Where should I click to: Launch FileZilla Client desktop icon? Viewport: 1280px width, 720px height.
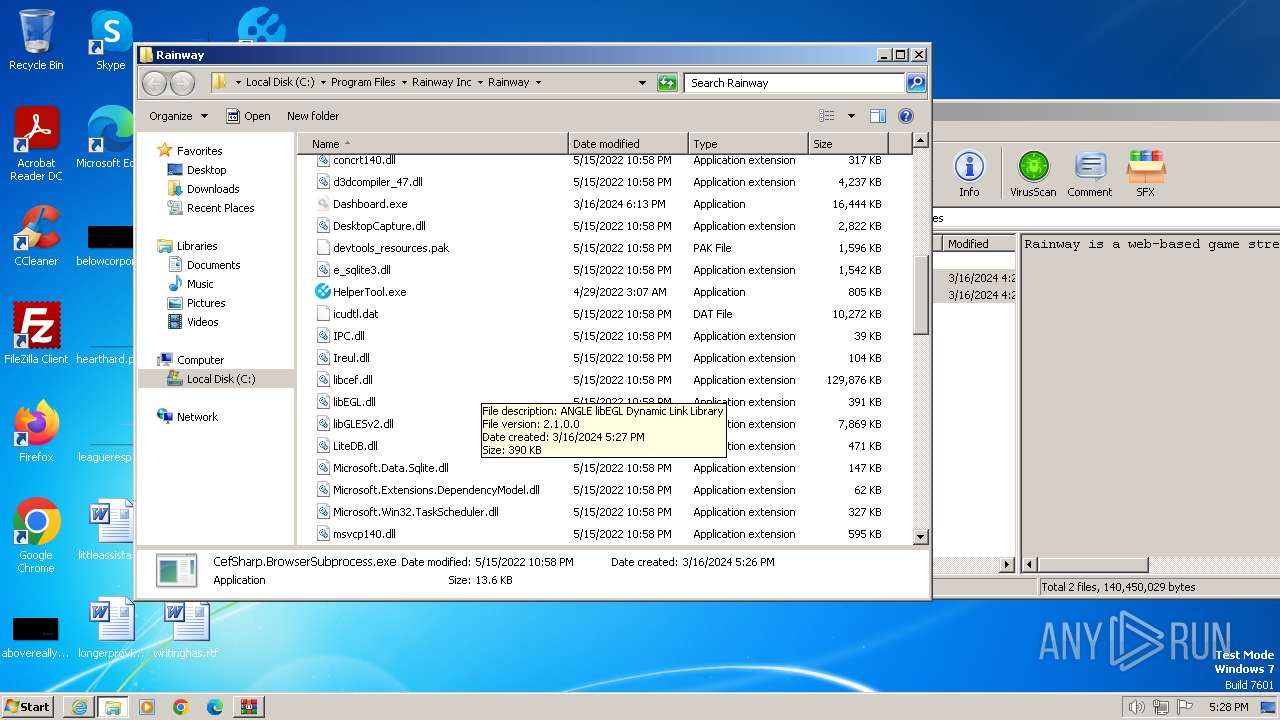(x=36, y=334)
